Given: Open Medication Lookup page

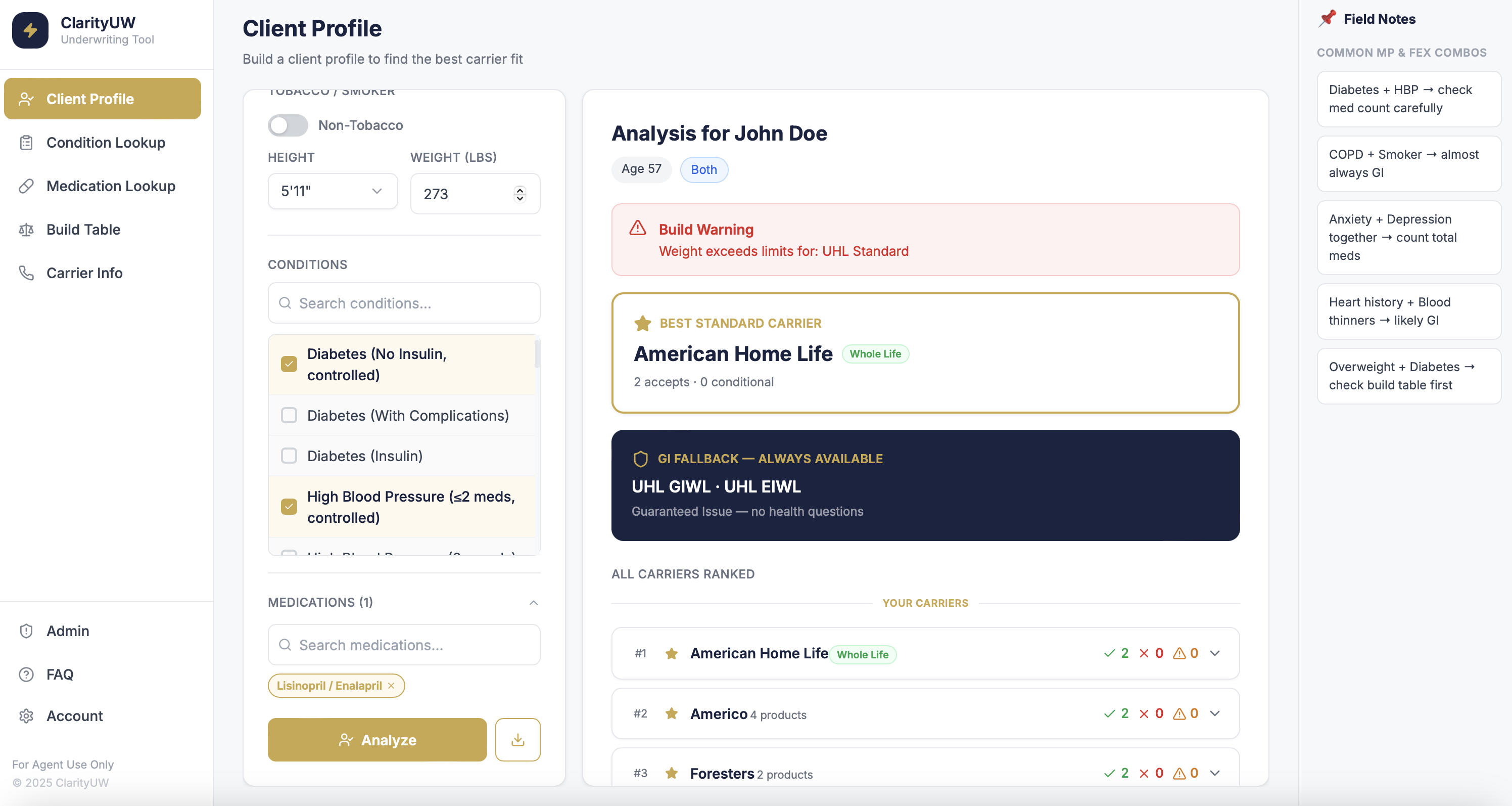Looking at the screenshot, I should click(103, 186).
